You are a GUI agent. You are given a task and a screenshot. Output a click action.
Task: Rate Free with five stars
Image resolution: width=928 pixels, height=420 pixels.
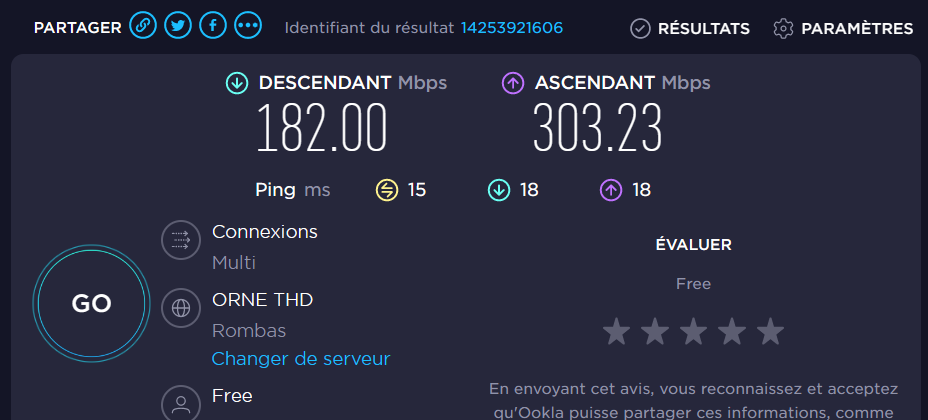point(769,331)
